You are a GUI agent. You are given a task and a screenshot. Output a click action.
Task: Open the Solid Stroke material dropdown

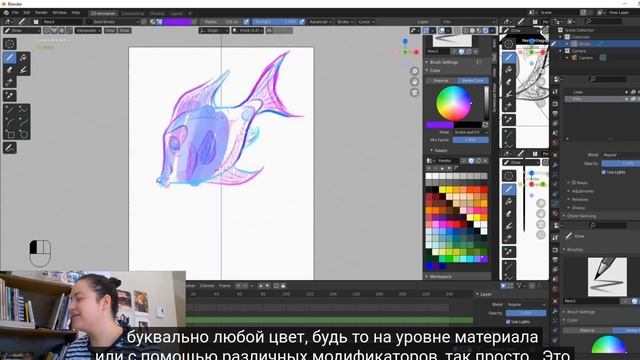click(x=113, y=22)
